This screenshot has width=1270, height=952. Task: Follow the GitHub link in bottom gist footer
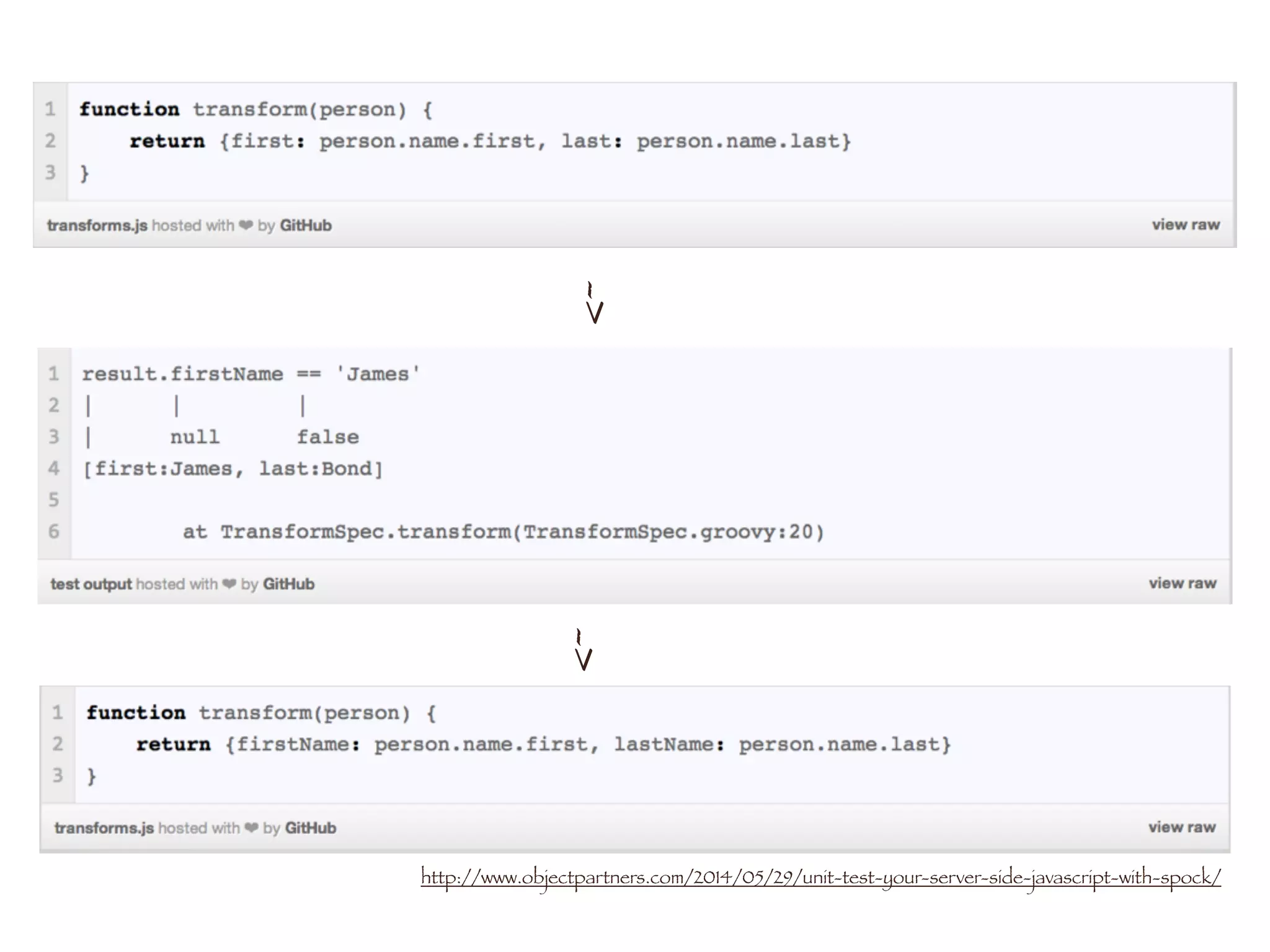[311, 828]
